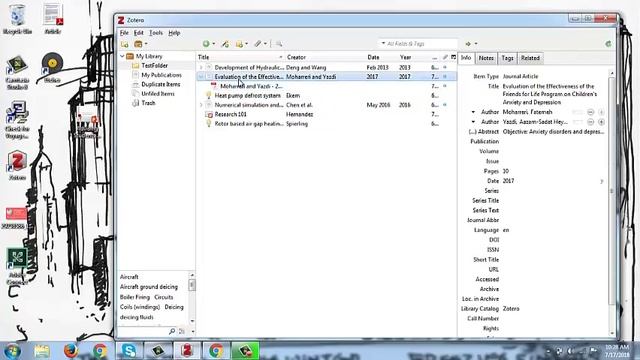Open creator type dropdown for Moharreri
This screenshot has height=360, width=640.
tap(473, 112)
